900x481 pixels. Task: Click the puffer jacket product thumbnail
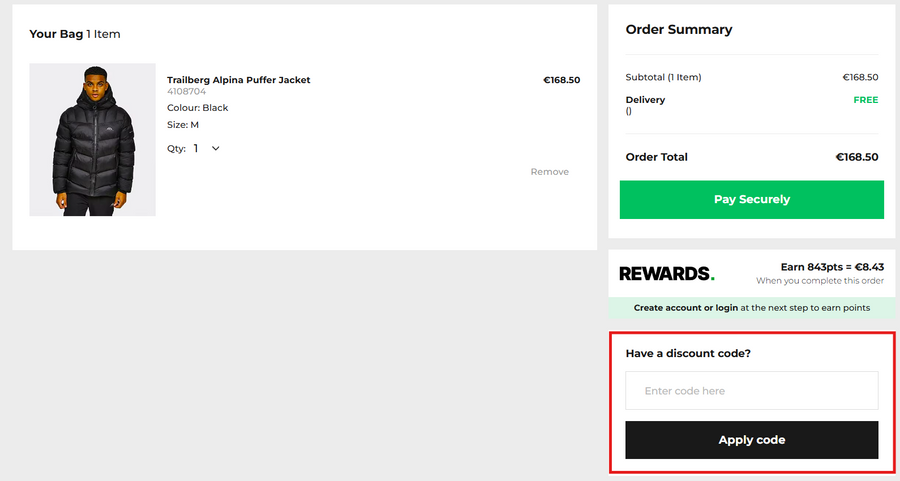point(92,139)
